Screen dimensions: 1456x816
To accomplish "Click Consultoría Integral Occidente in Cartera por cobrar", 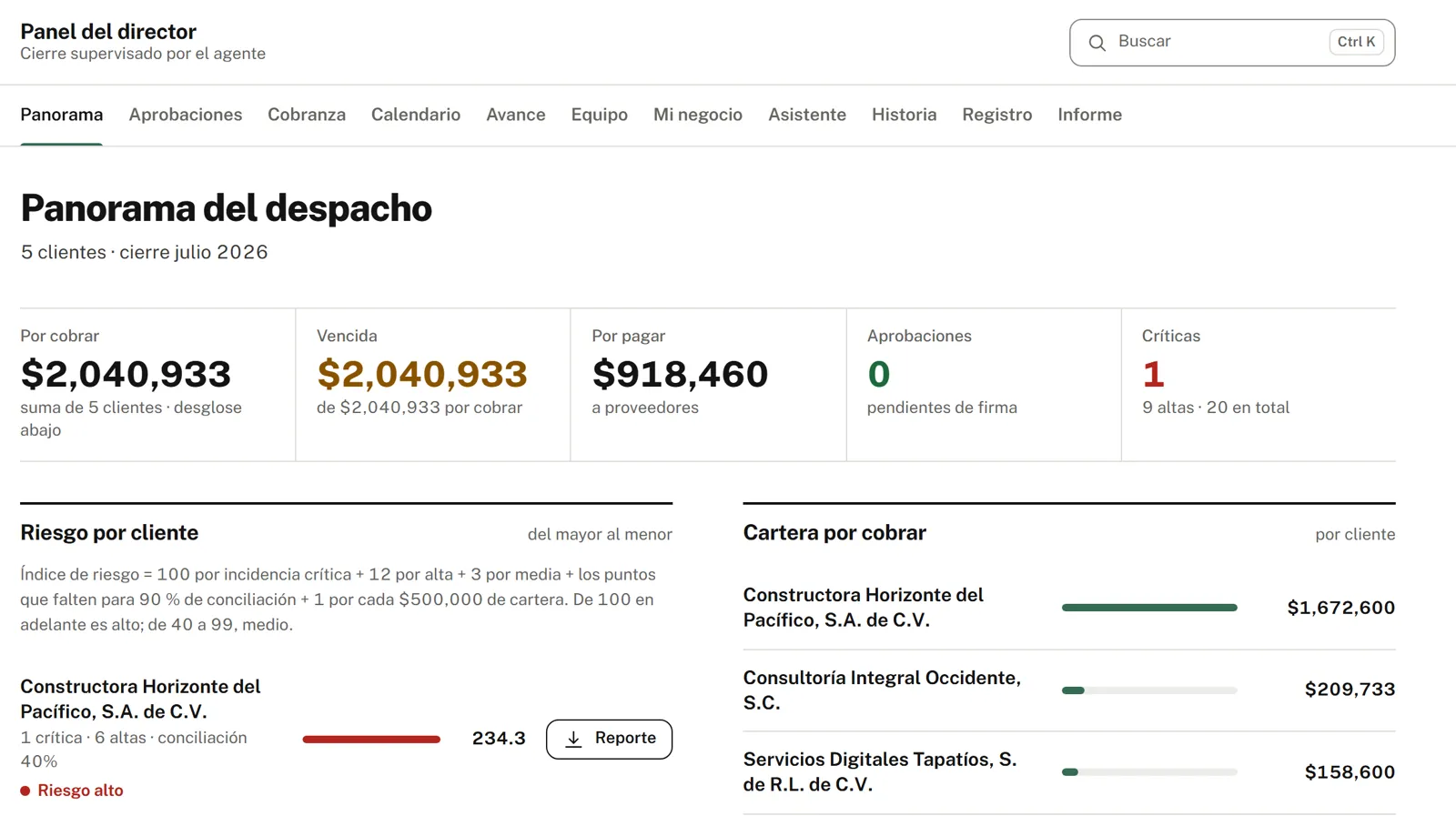I will click(x=882, y=690).
